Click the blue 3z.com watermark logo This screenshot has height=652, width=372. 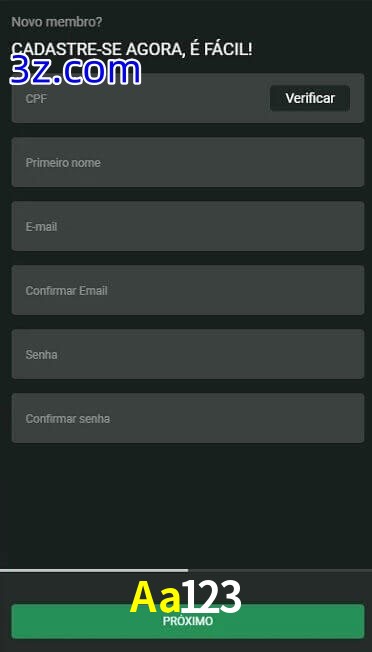click(x=75, y=71)
